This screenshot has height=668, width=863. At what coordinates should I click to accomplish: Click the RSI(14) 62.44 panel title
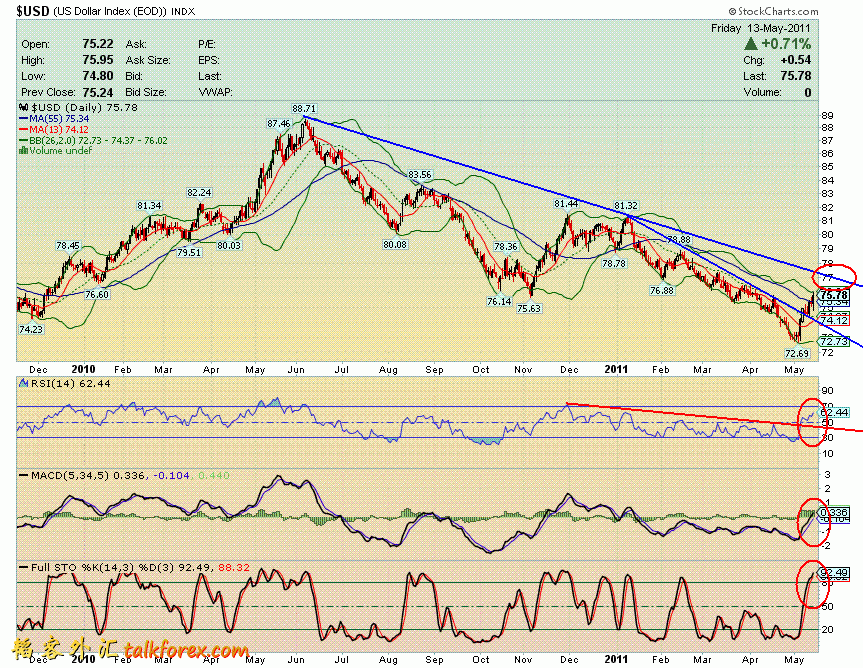coord(70,383)
